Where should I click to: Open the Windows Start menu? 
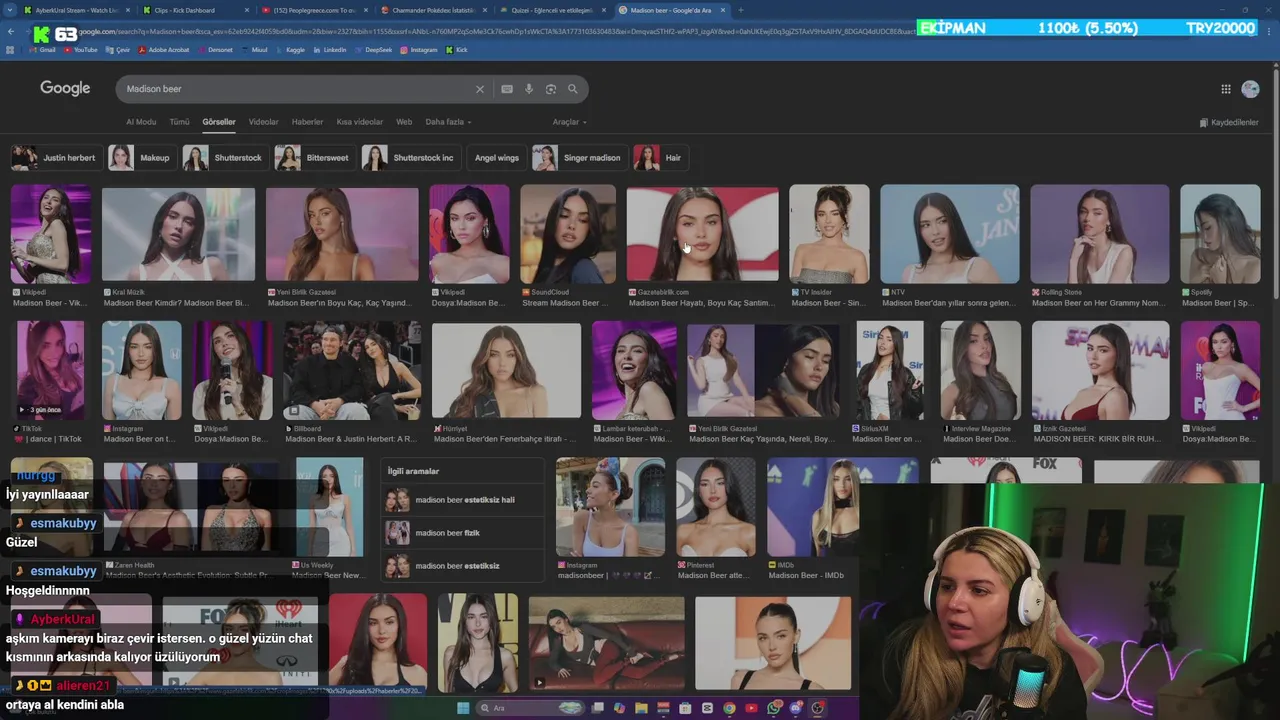point(463,708)
